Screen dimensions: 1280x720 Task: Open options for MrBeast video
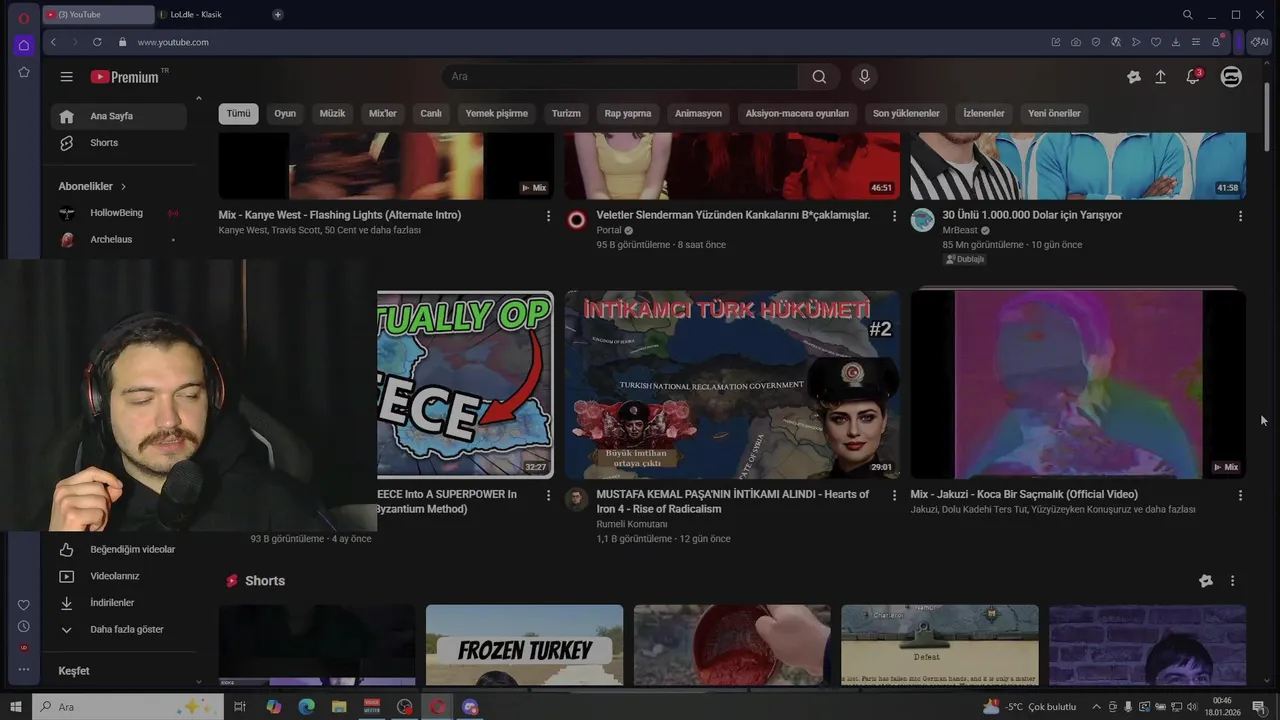point(1240,216)
